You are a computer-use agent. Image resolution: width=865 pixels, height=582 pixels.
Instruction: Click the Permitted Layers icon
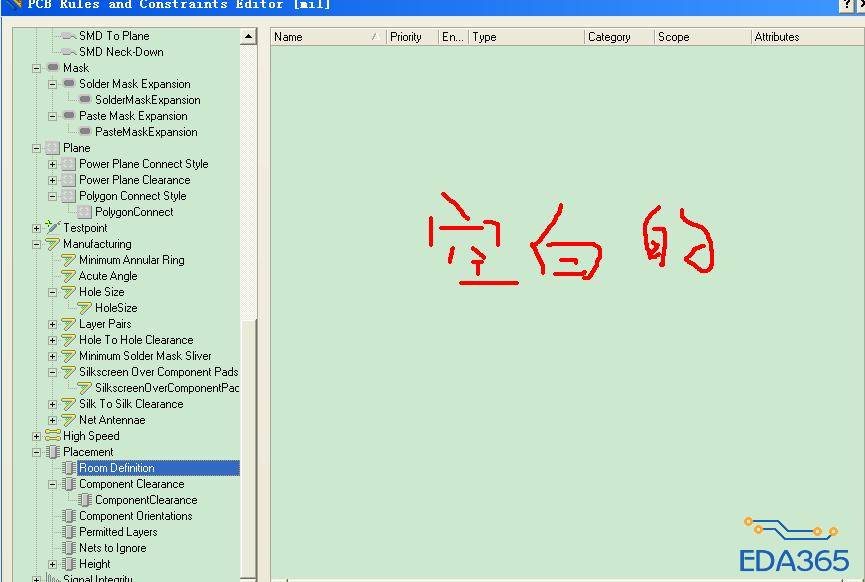tap(69, 532)
